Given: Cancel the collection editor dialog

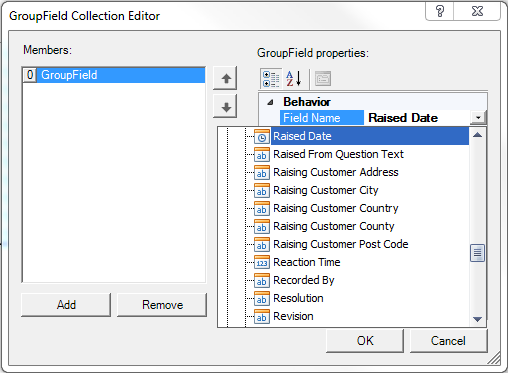Looking at the screenshot, I should [448, 341].
